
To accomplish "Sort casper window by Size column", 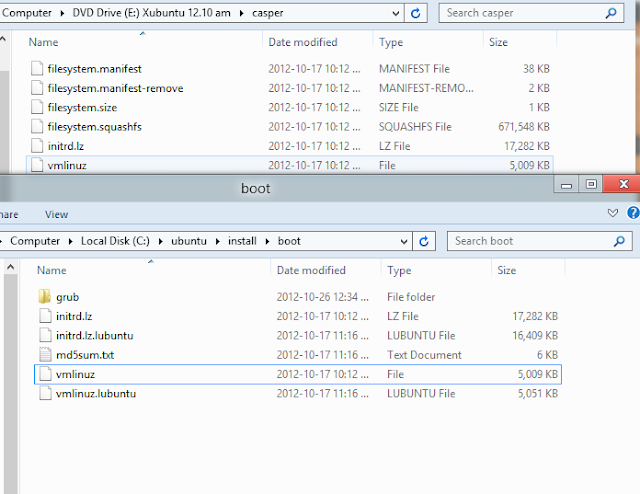I will pyautogui.click(x=498, y=42).
